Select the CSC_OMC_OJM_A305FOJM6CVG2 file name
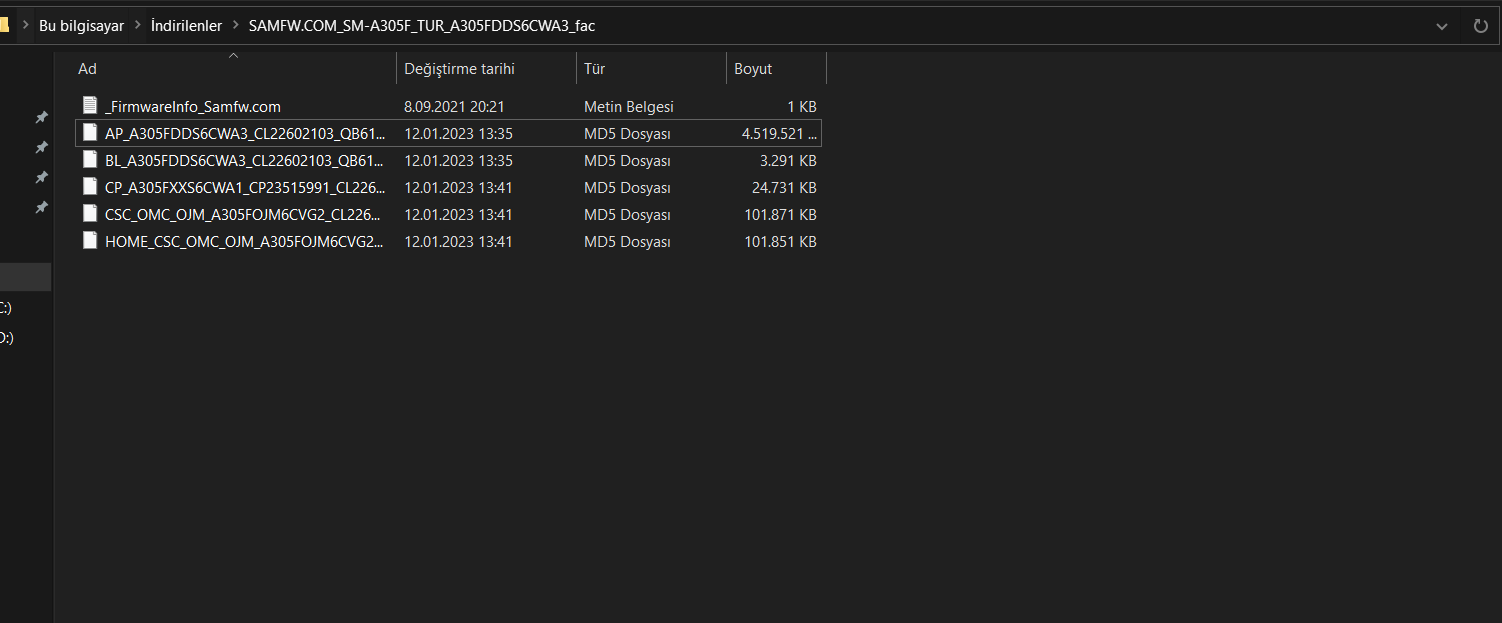Image resolution: width=1502 pixels, height=623 pixels. tap(245, 214)
